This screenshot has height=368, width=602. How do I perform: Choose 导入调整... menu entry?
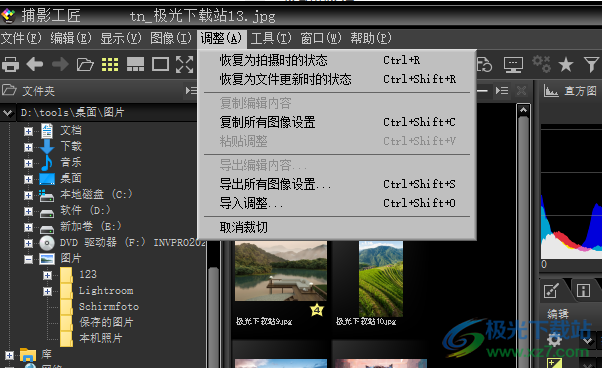tap(337, 203)
